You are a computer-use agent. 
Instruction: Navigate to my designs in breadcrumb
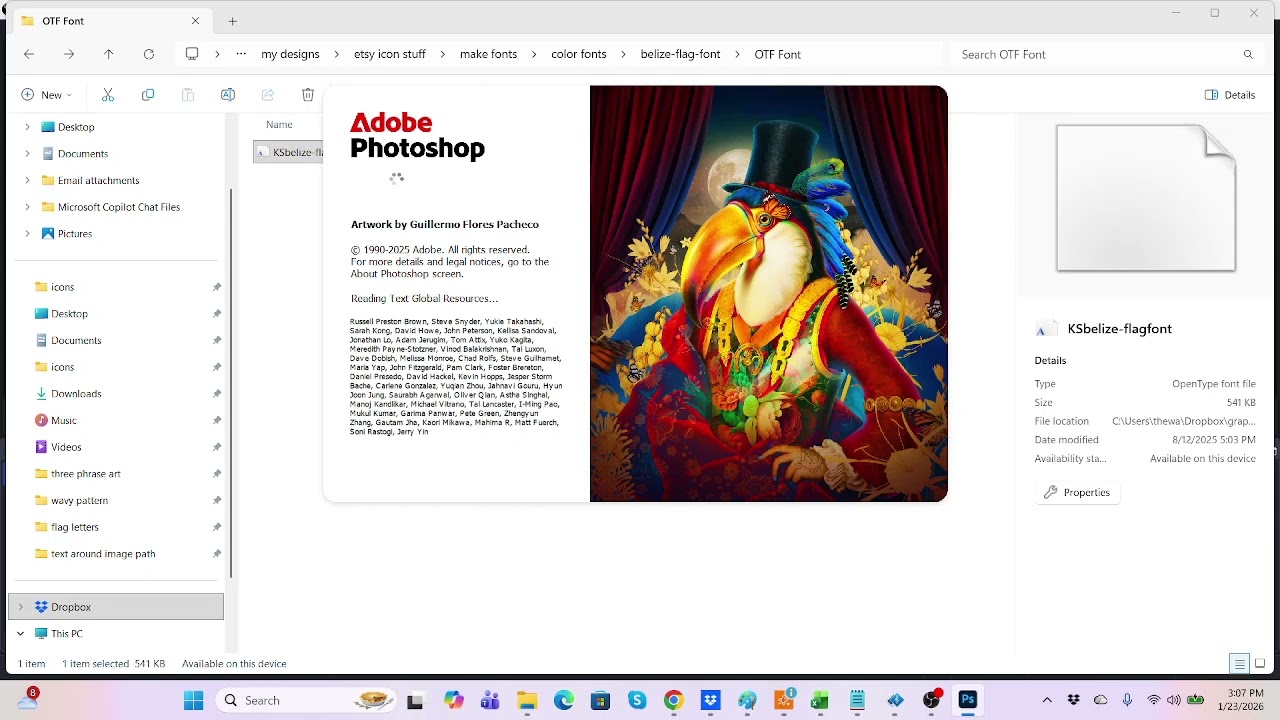(x=290, y=54)
